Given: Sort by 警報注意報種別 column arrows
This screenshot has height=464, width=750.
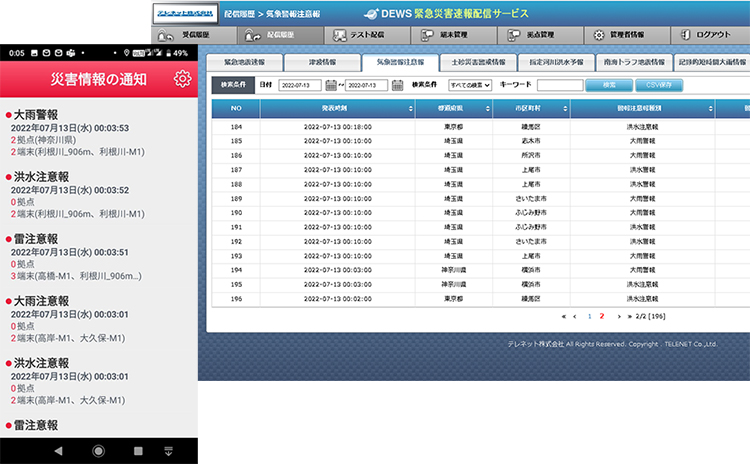Looking at the screenshot, I should [710, 109].
